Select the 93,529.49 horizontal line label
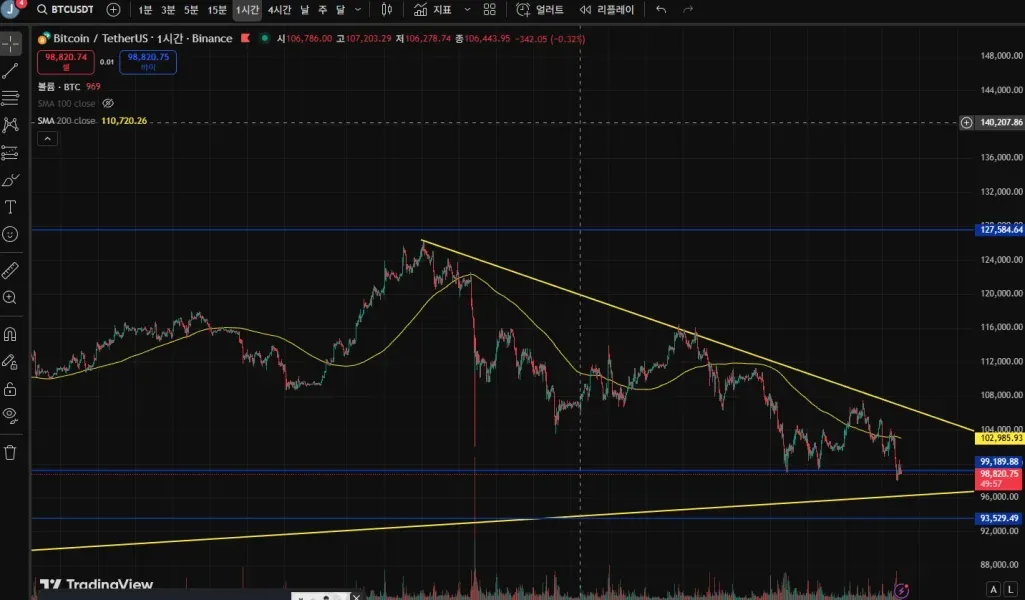 (1000, 518)
